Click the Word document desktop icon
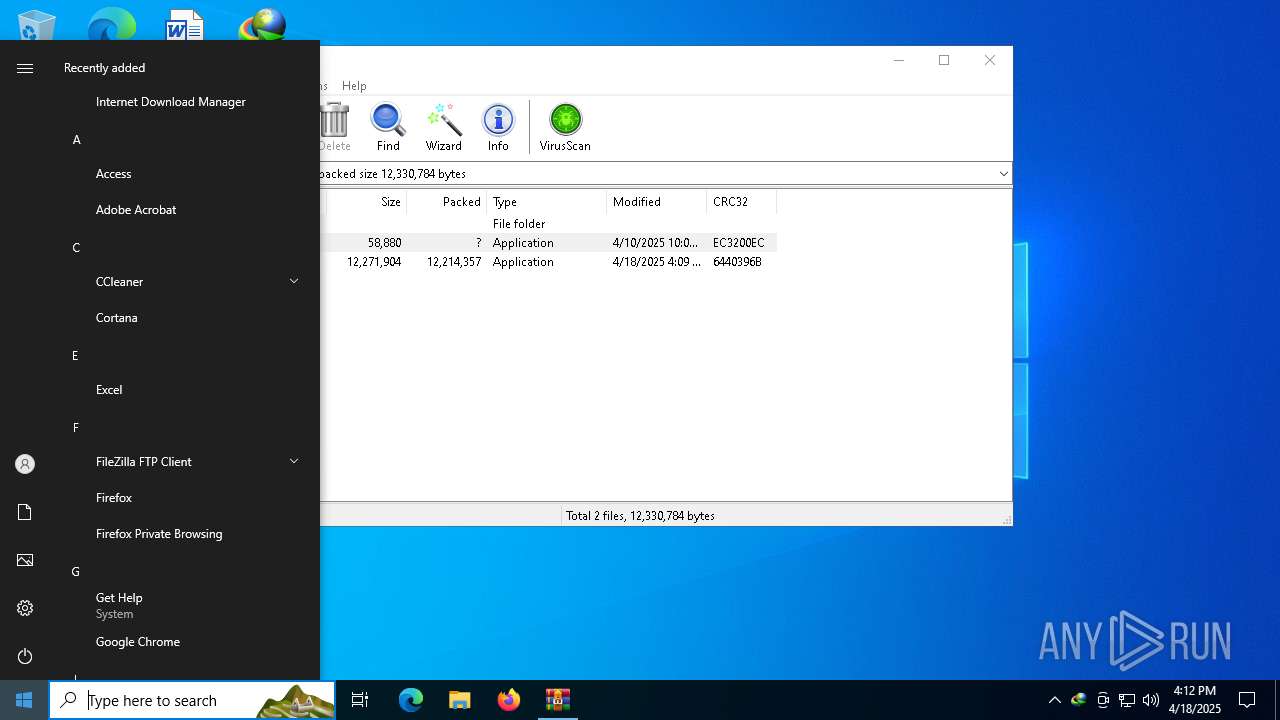Viewport: 1280px width, 720px height. 185,24
